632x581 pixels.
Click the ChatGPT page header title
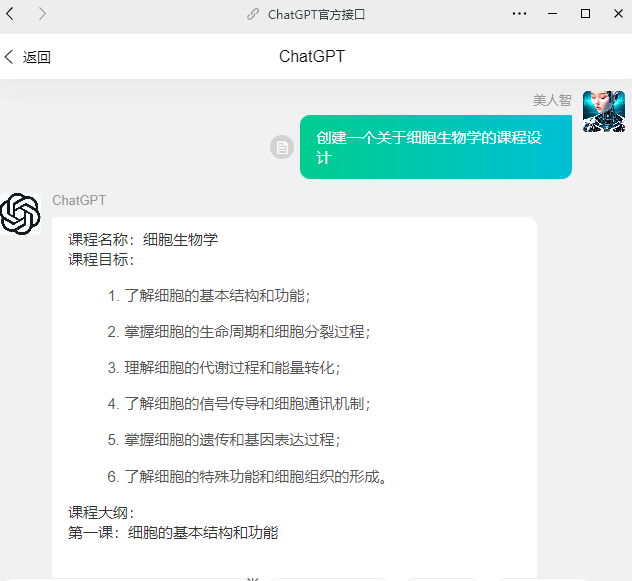[312, 56]
